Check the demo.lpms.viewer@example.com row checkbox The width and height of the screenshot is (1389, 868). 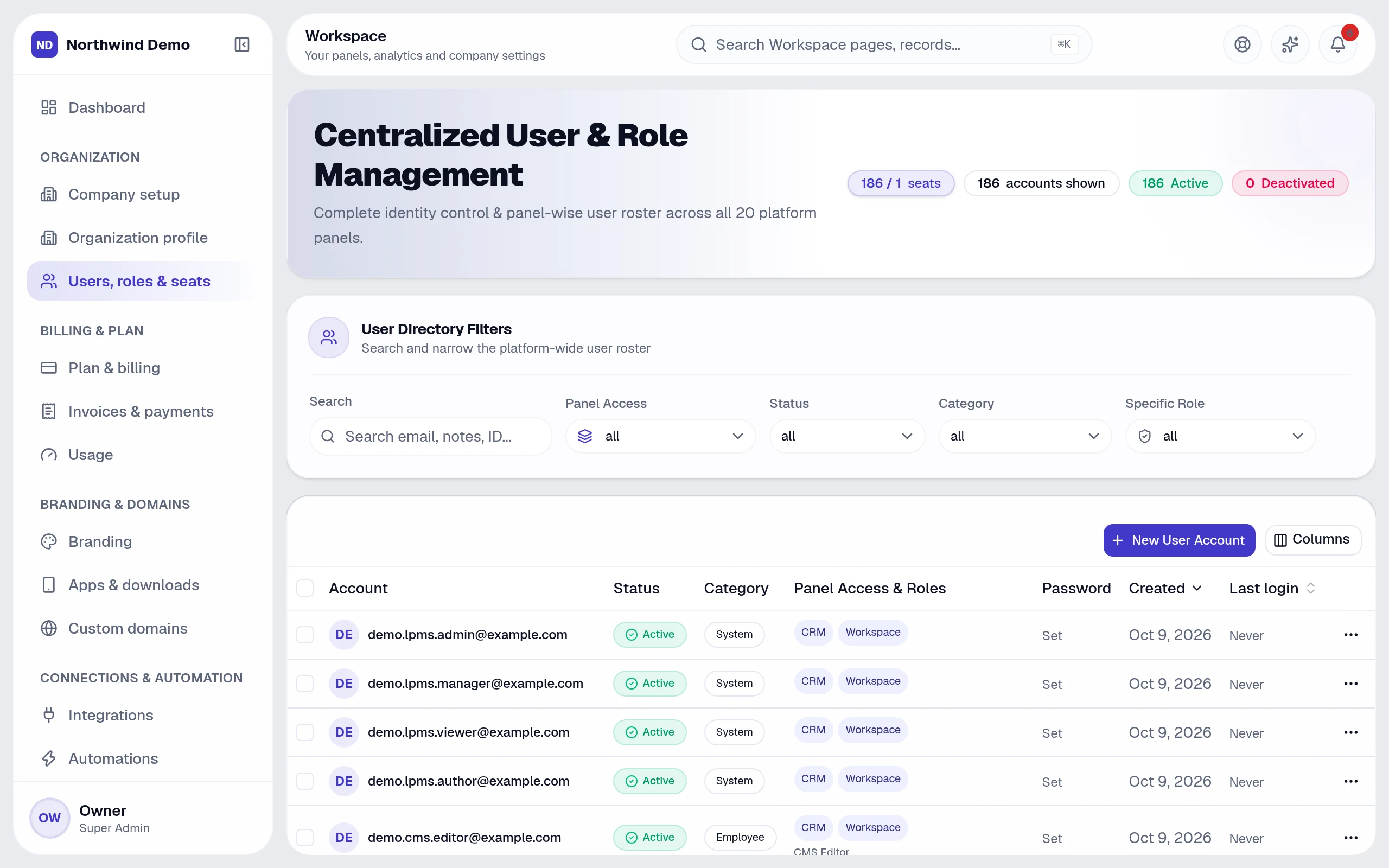coord(305,732)
